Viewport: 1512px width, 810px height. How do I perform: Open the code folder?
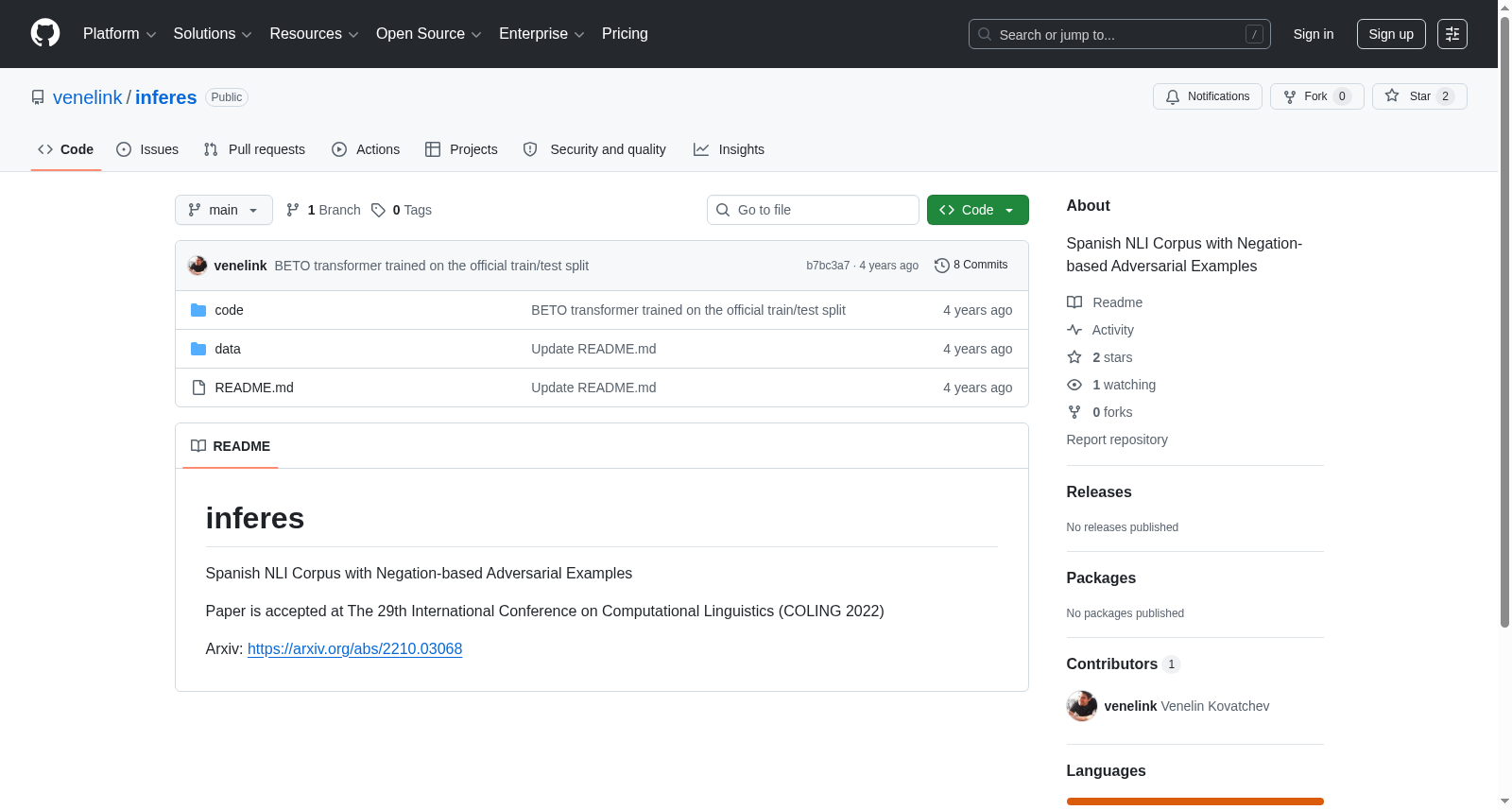(x=229, y=310)
